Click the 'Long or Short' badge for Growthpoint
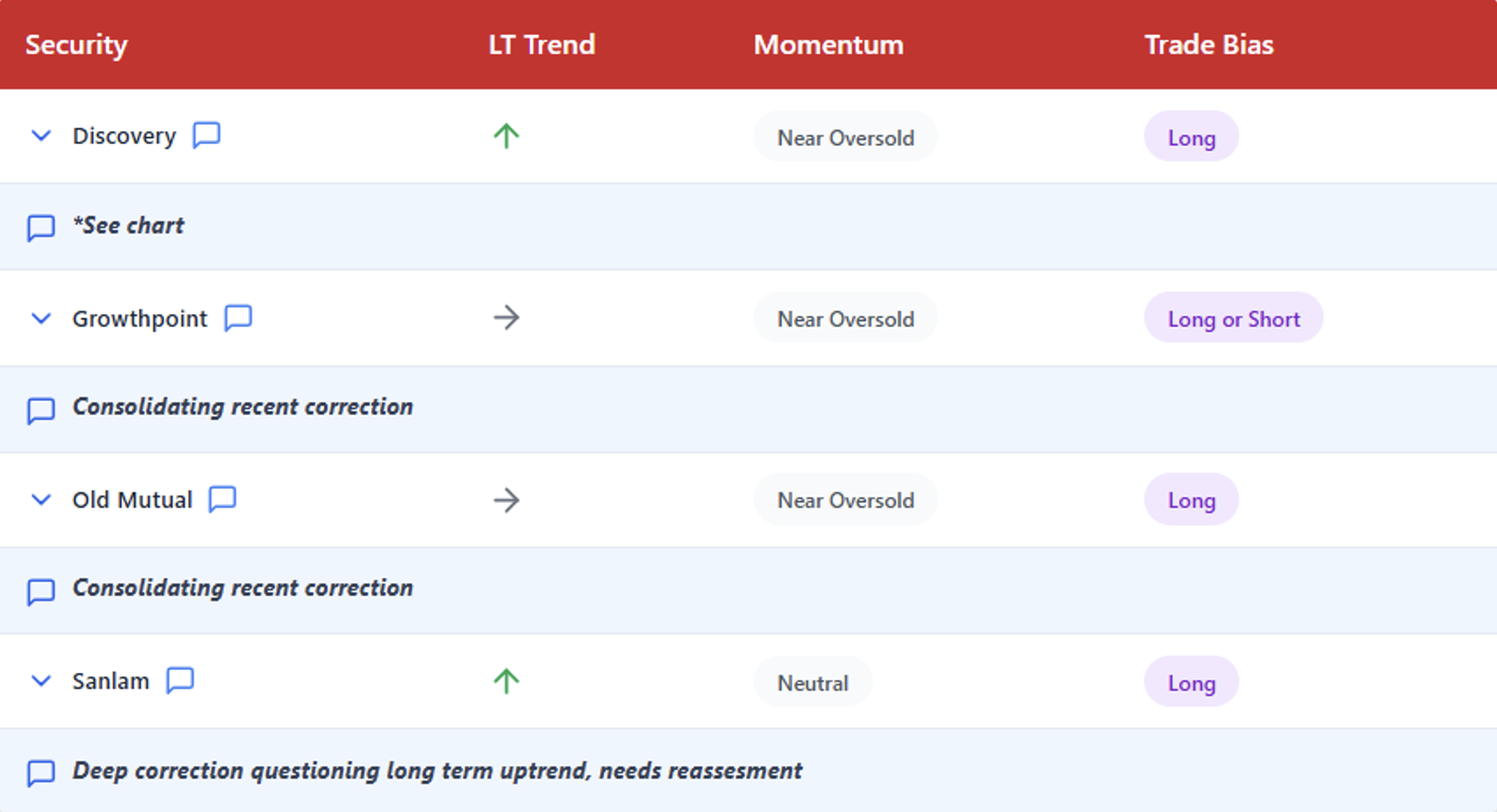The height and width of the screenshot is (812, 1497). pyautogui.click(x=1233, y=318)
